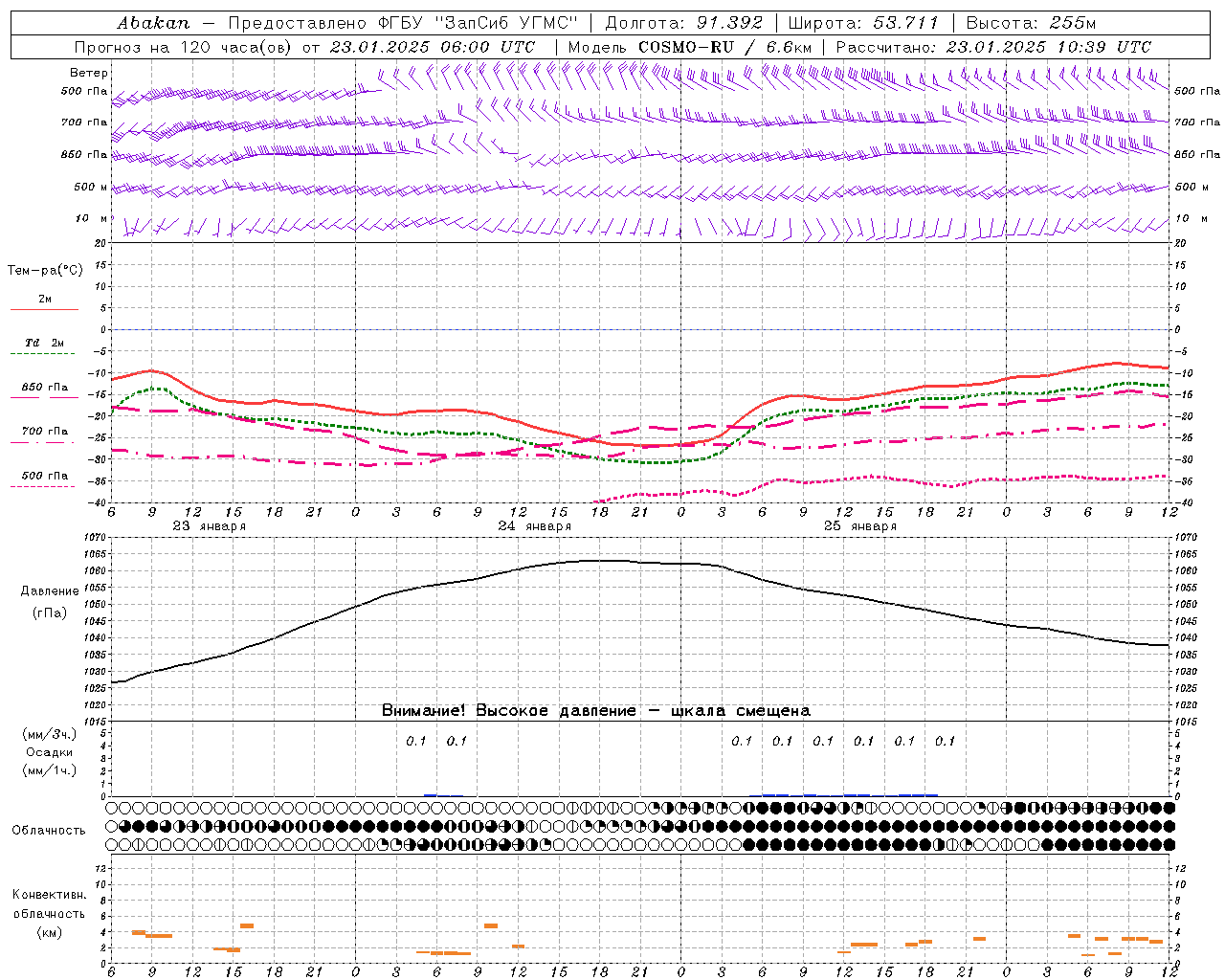This screenshot has height=980, width=1225.
Task: Click the "(мм/1ч.)" precipitation unit label
Action: coord(49,770)
